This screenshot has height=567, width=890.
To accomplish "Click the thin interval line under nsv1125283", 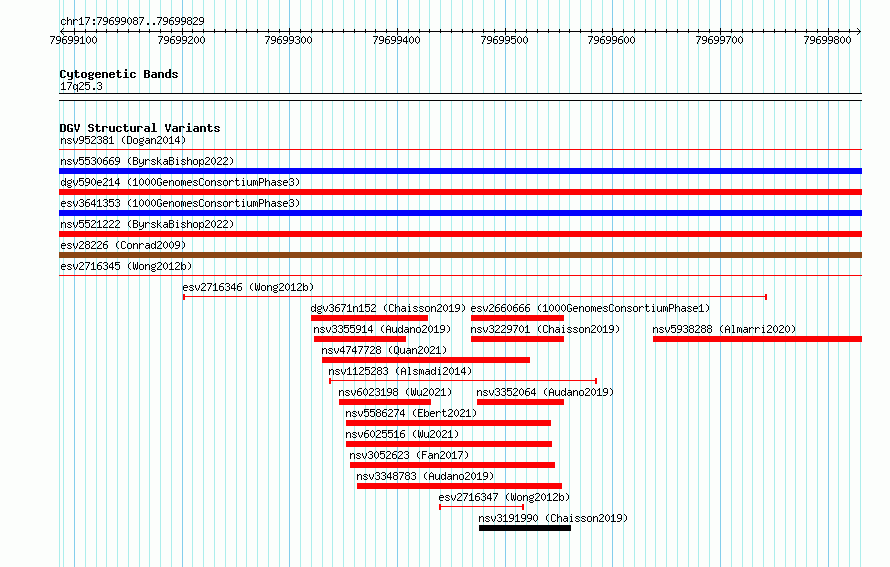I will point(463,381).
